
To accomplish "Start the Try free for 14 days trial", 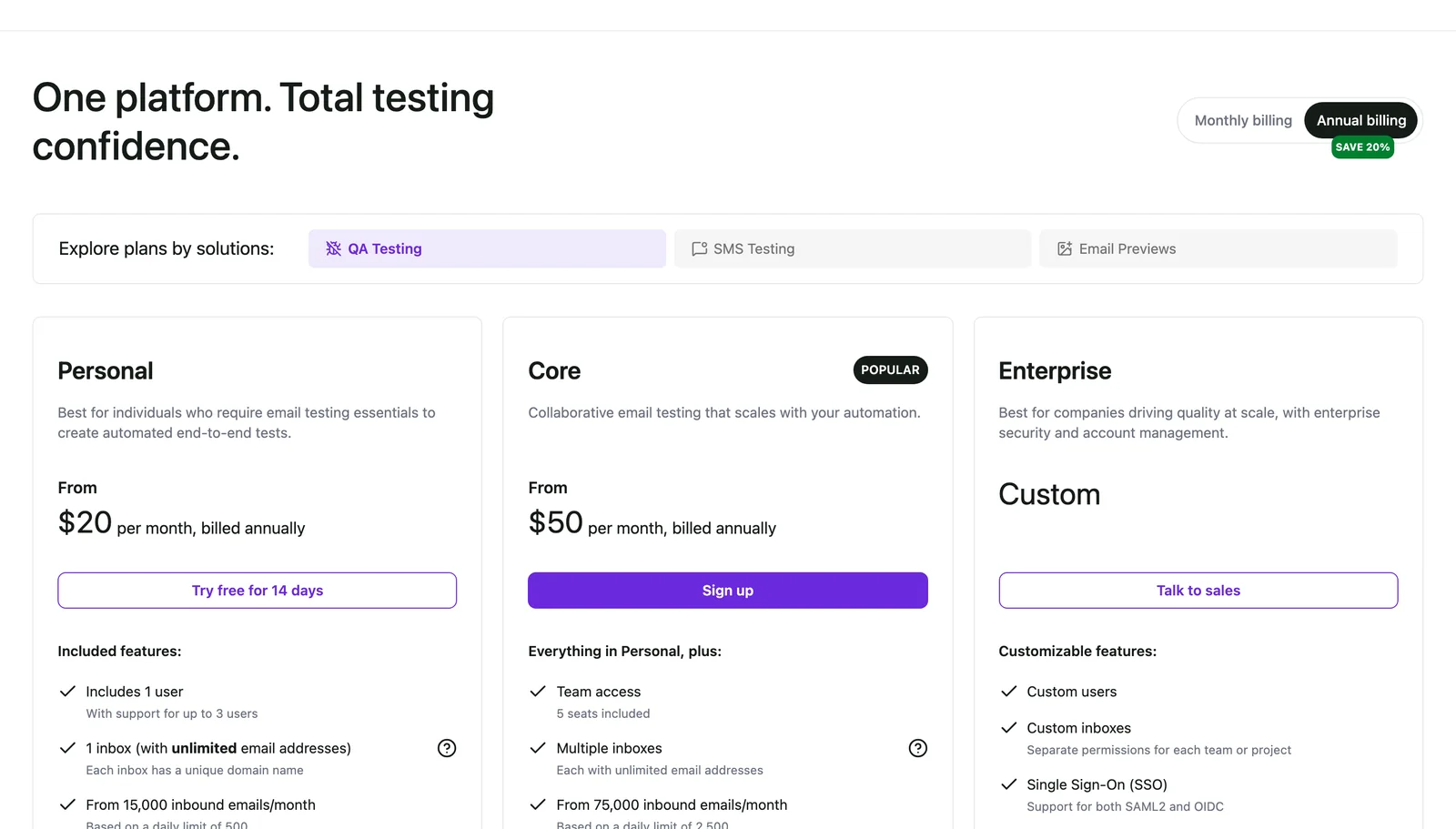I will pyautogui.click(x=257, y=591).
